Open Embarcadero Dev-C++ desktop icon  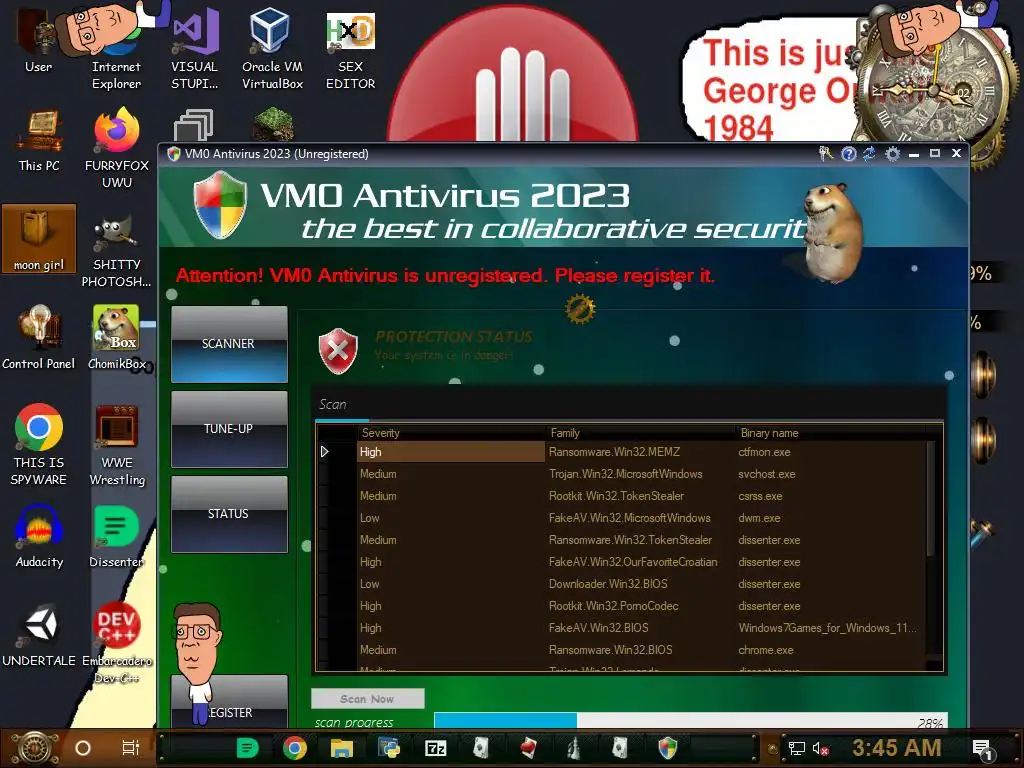point(117,643)
